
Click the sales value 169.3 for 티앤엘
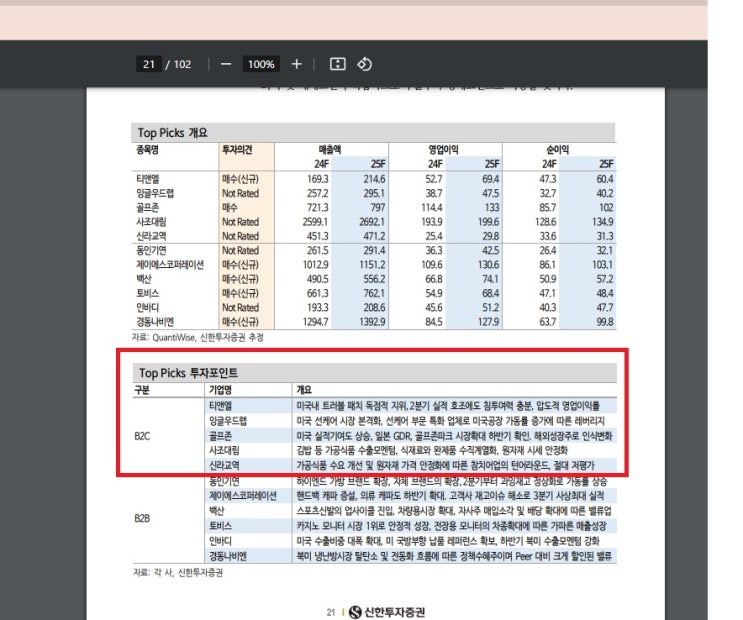[317, 179]
